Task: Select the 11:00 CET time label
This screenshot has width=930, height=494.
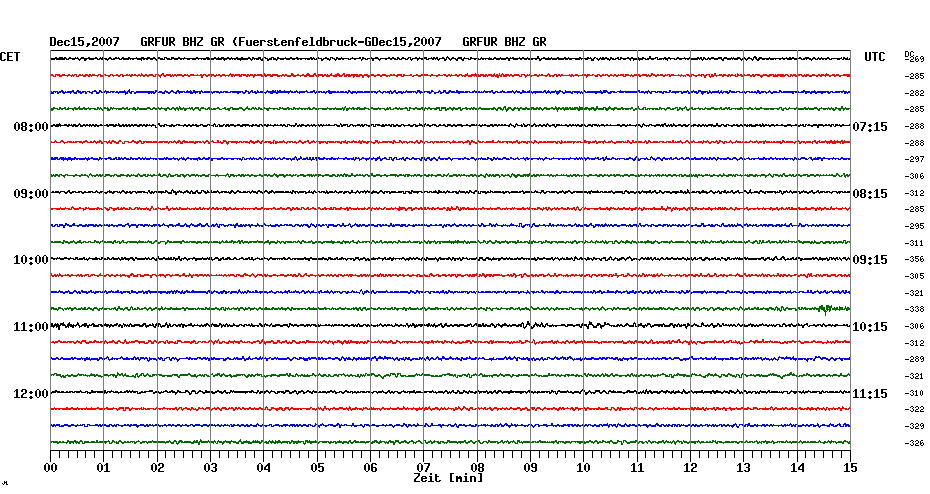Action: click(31, 327)
